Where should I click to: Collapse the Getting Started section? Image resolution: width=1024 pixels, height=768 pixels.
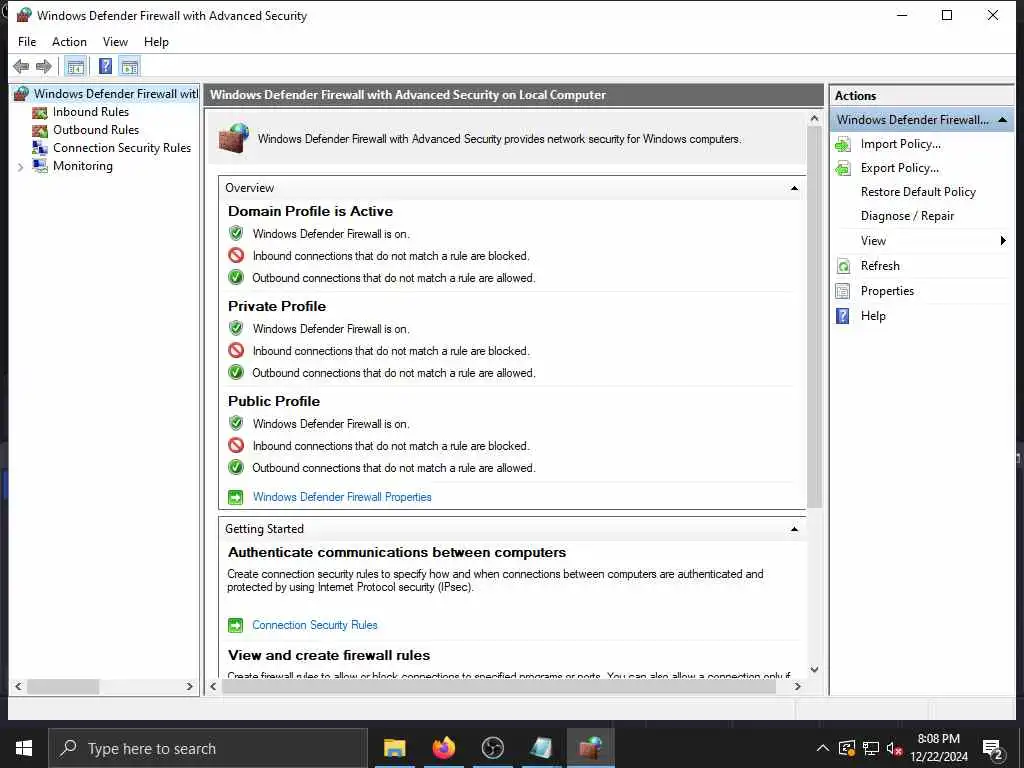[x=794, y=529]
